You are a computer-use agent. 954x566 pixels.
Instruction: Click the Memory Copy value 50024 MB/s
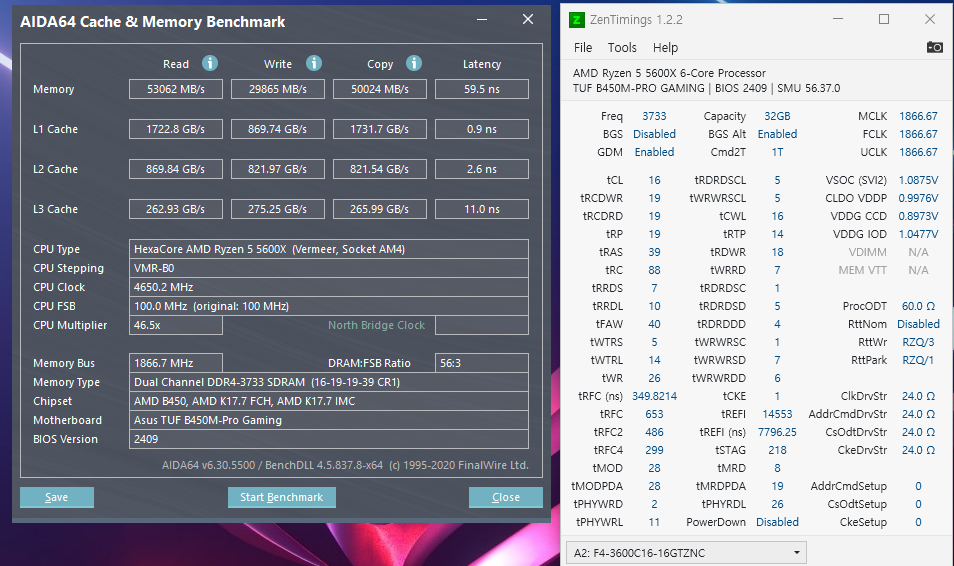tap(380, 89)
